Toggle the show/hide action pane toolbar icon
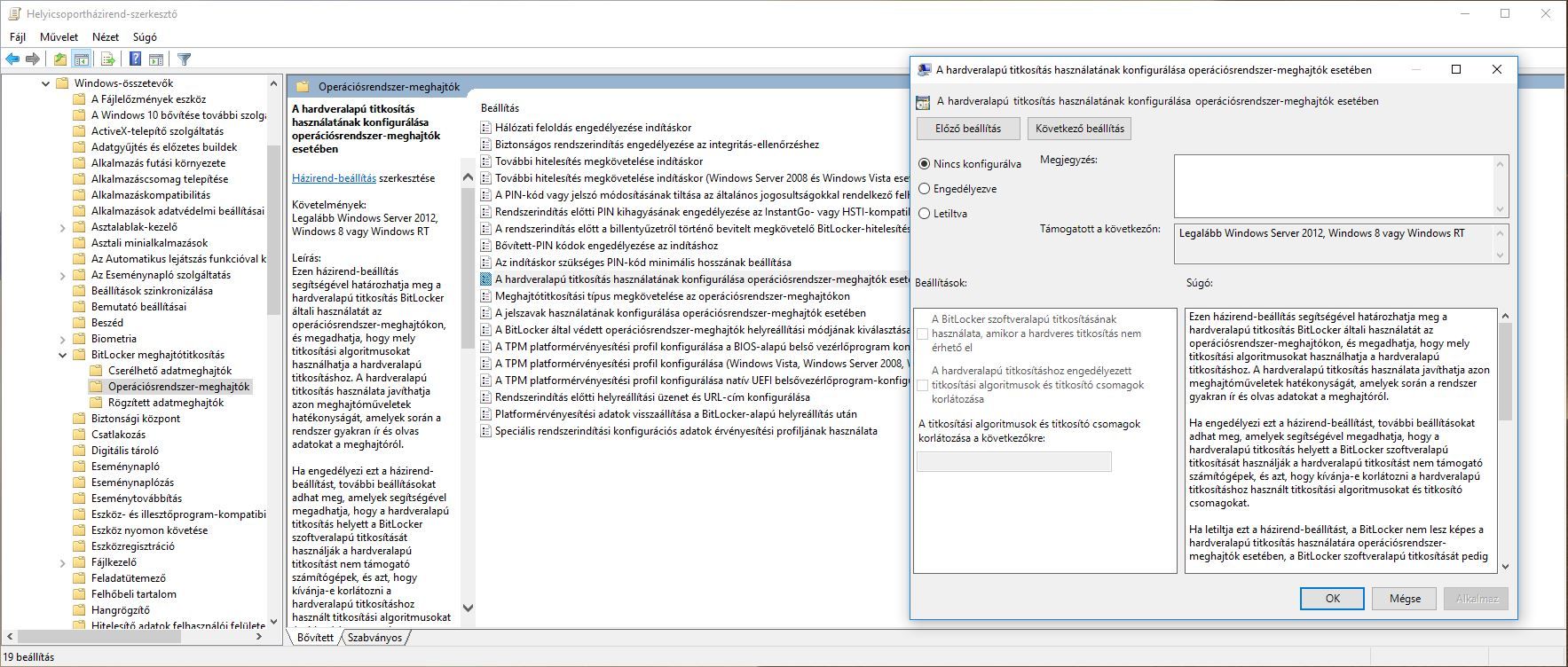The width and height of the screenshot is (1568, 667). (x=156, y=59)
